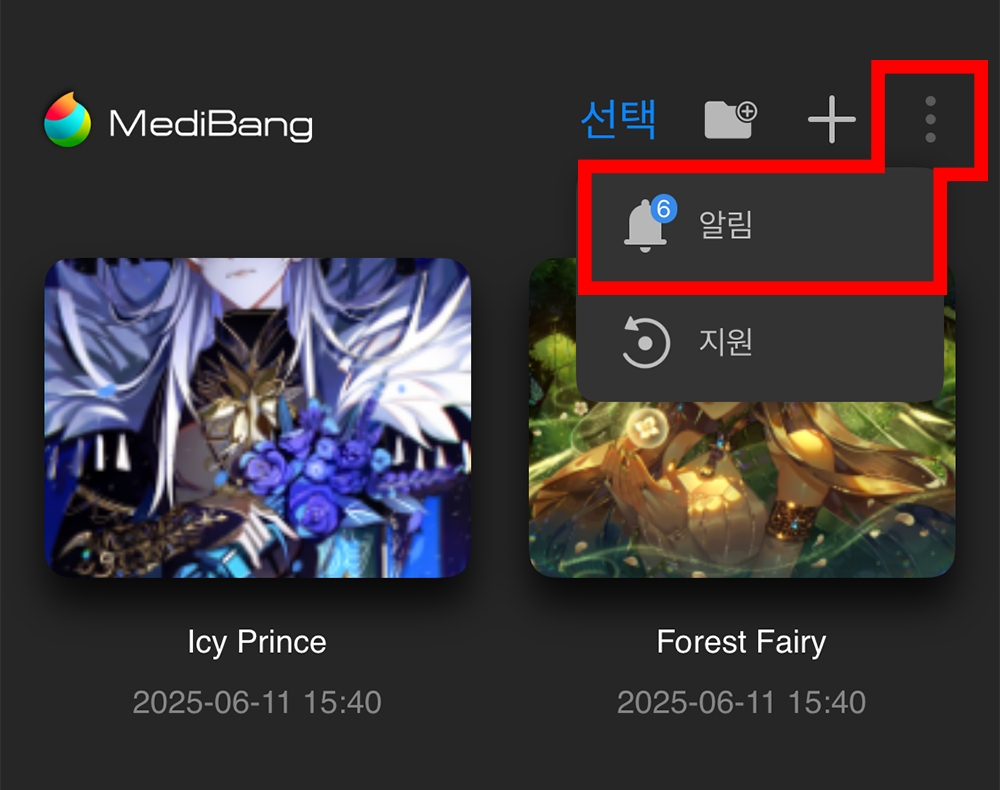Click the blue notification badge showing 6
The image size is (1000, 790).
click(663, 208)
